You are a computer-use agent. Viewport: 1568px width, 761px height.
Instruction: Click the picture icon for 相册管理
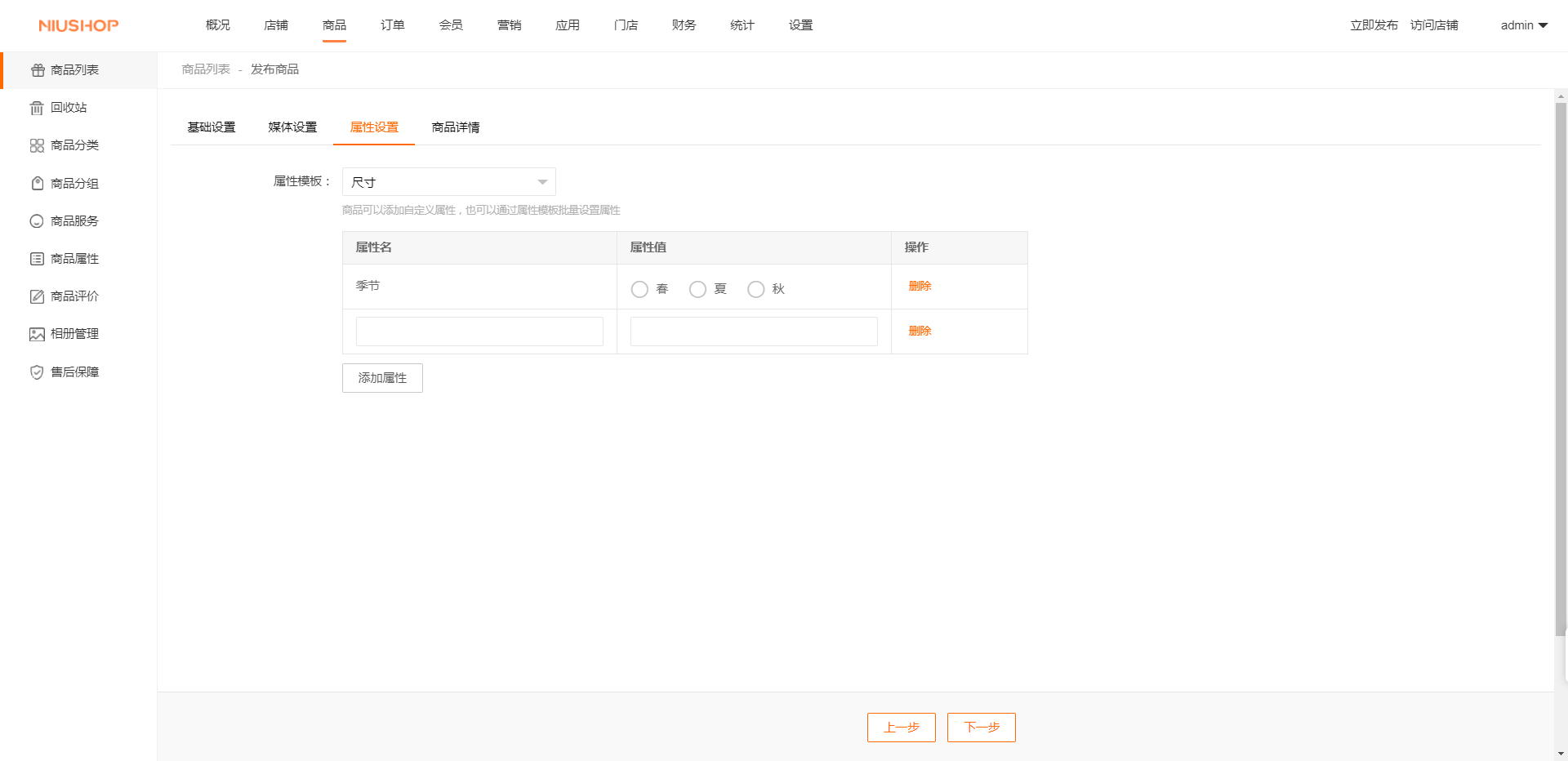[x=37, y=334]
